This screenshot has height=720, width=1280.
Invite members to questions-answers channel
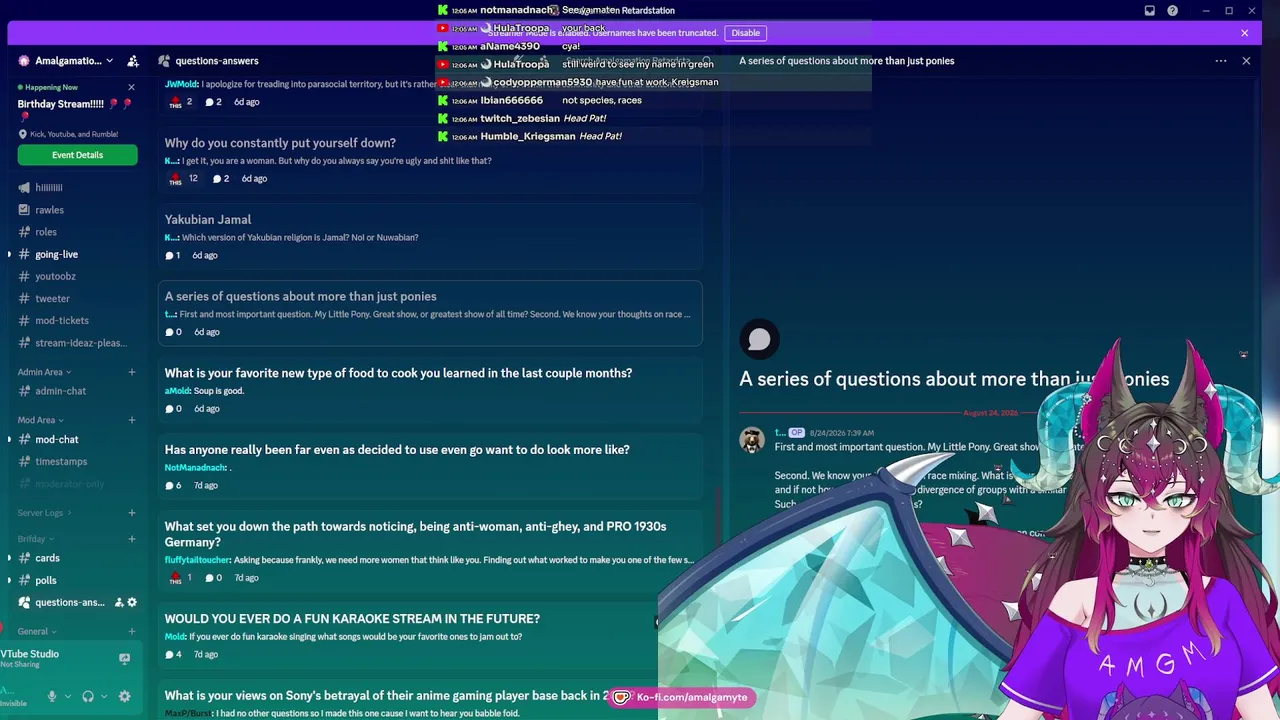tap(119, 602)
